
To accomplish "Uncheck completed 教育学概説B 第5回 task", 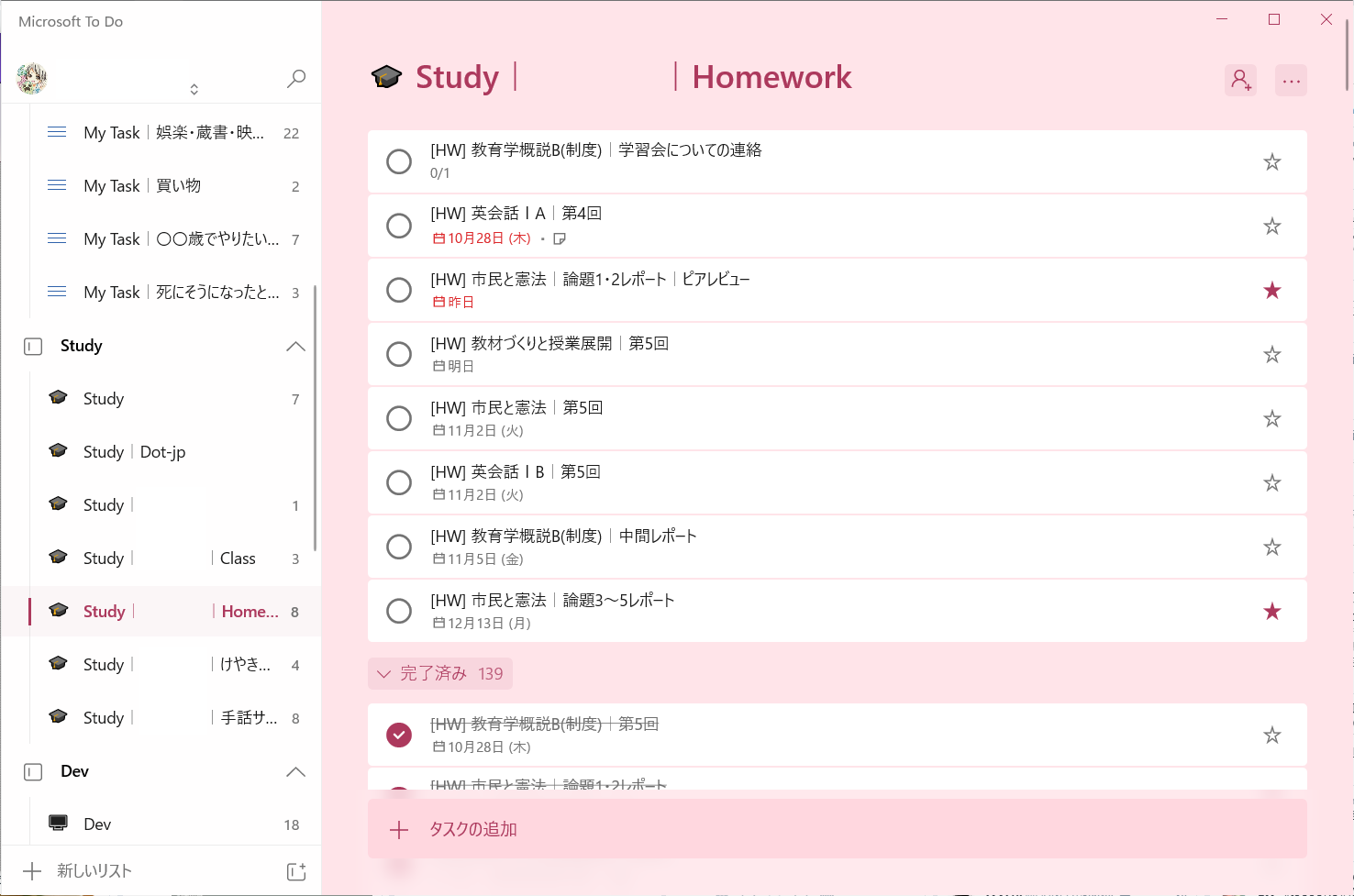I will click(x=399, y=736).
